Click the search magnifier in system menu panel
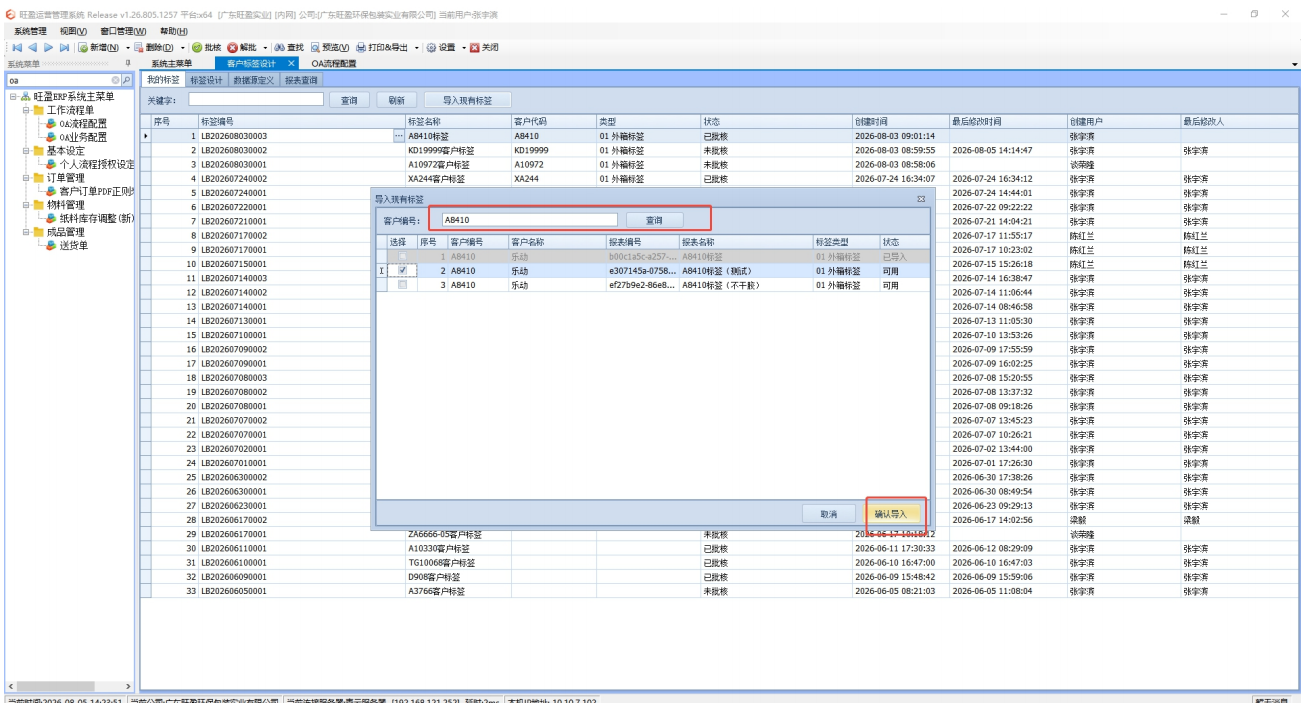Screen dimensions: 1308x710 click(x=127, y=79)
